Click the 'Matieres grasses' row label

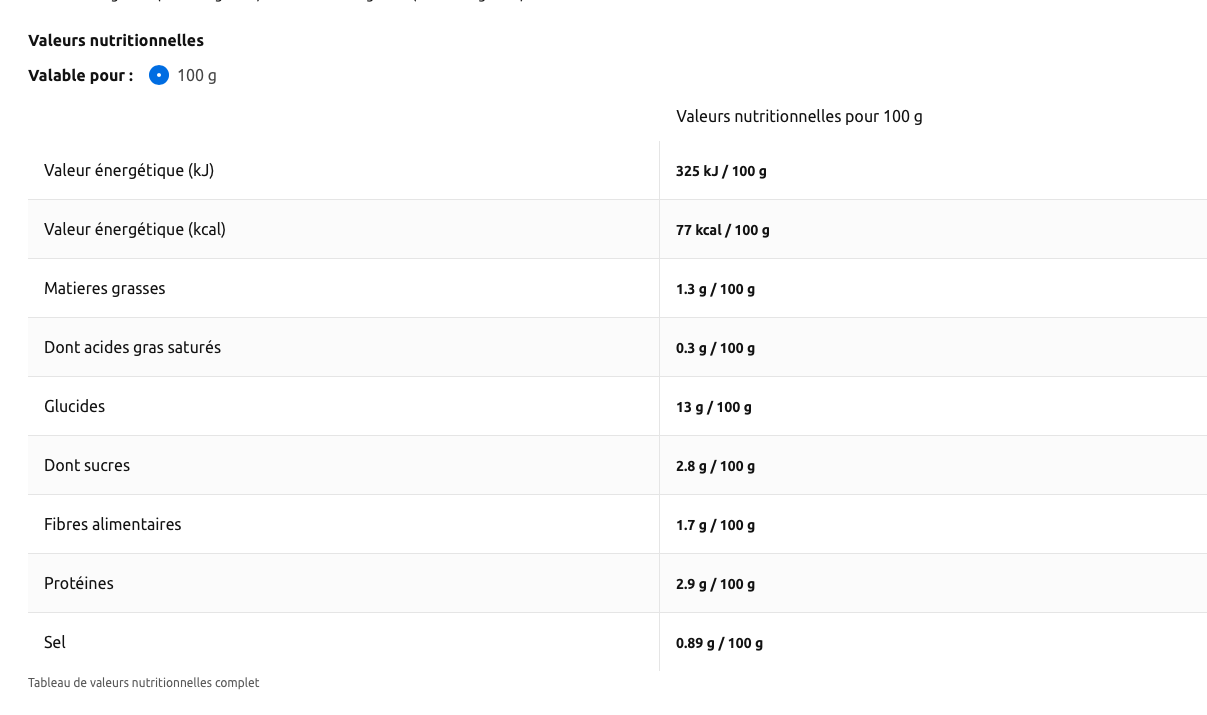coord(105,288)
